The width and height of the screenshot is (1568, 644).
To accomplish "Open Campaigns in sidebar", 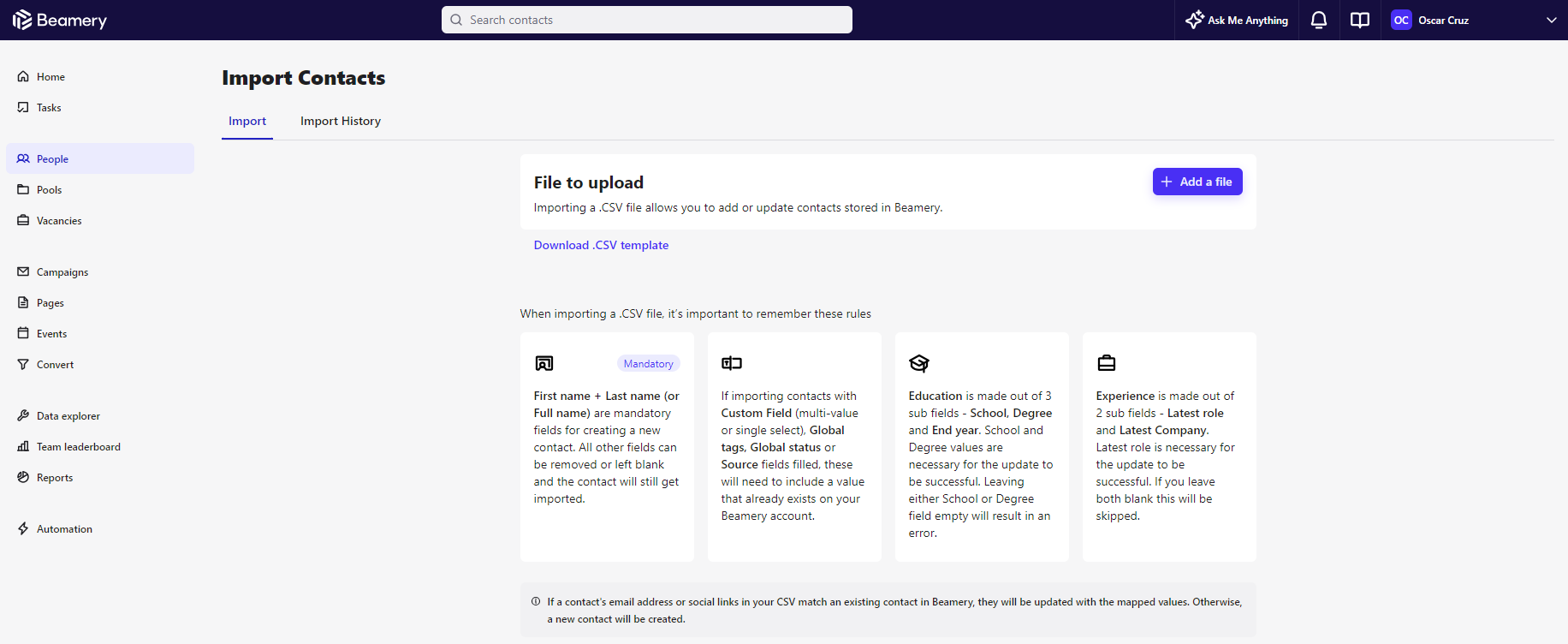I will click(100, 271).
